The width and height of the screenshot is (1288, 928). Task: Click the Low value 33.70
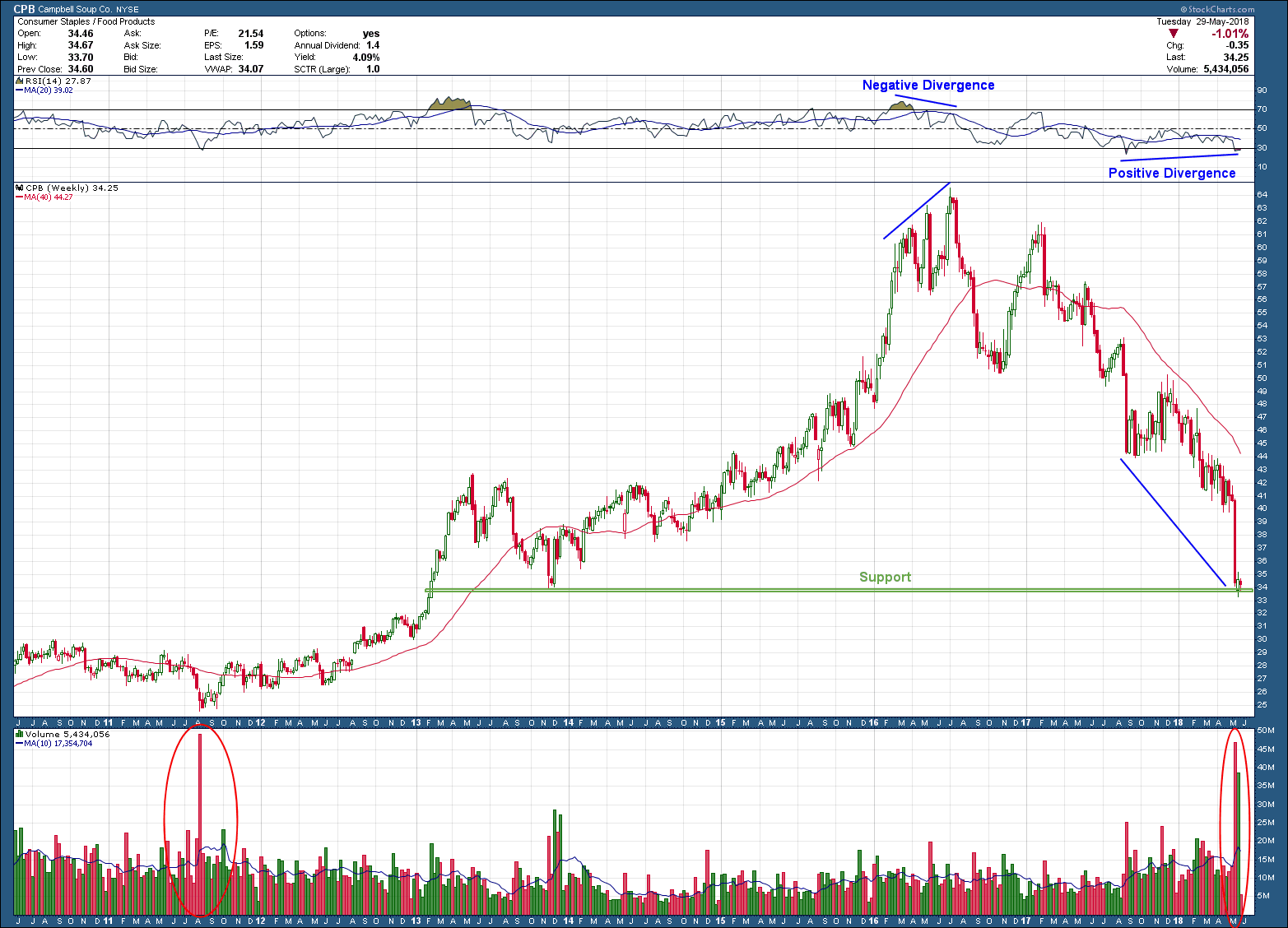pyautogui.click(x=81, y=58)
